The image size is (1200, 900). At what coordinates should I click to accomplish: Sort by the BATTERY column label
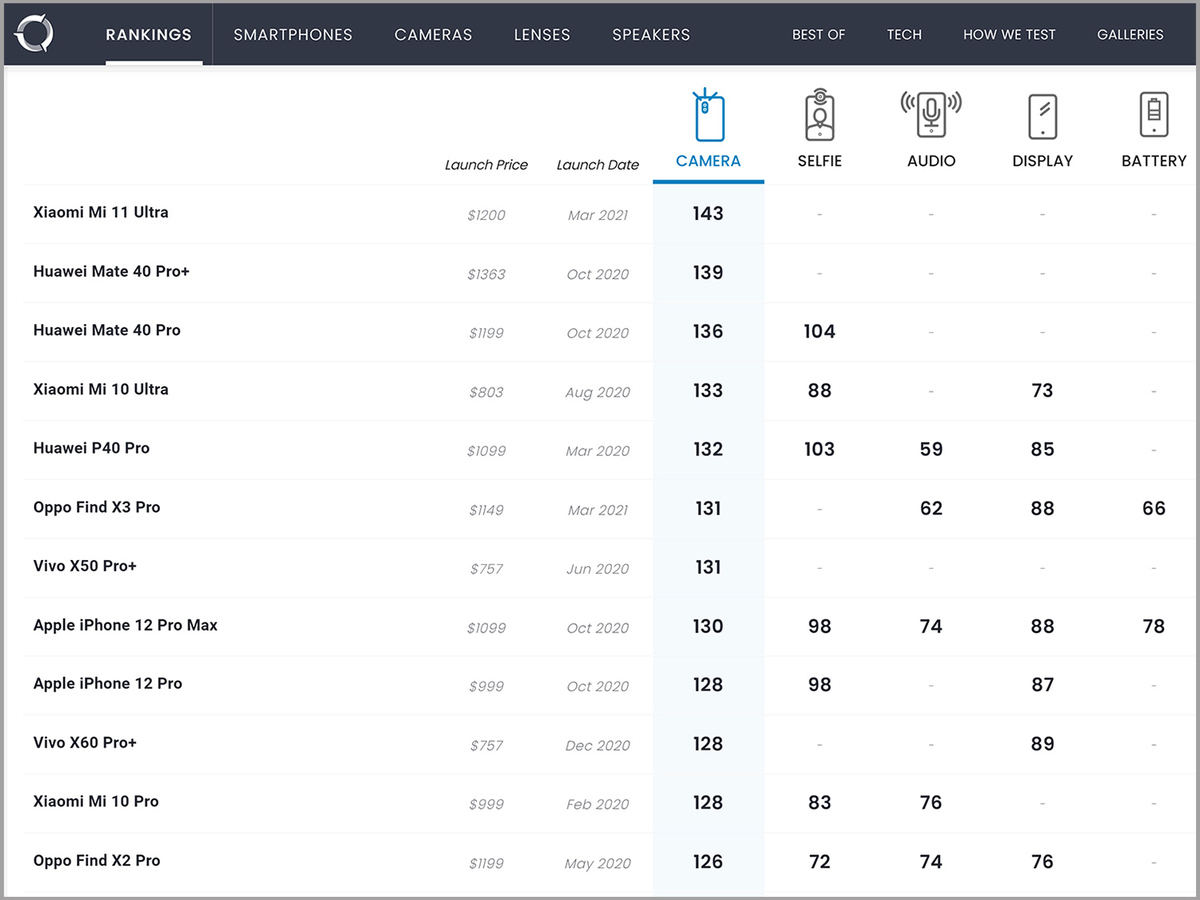click(x=1154, y=161)
